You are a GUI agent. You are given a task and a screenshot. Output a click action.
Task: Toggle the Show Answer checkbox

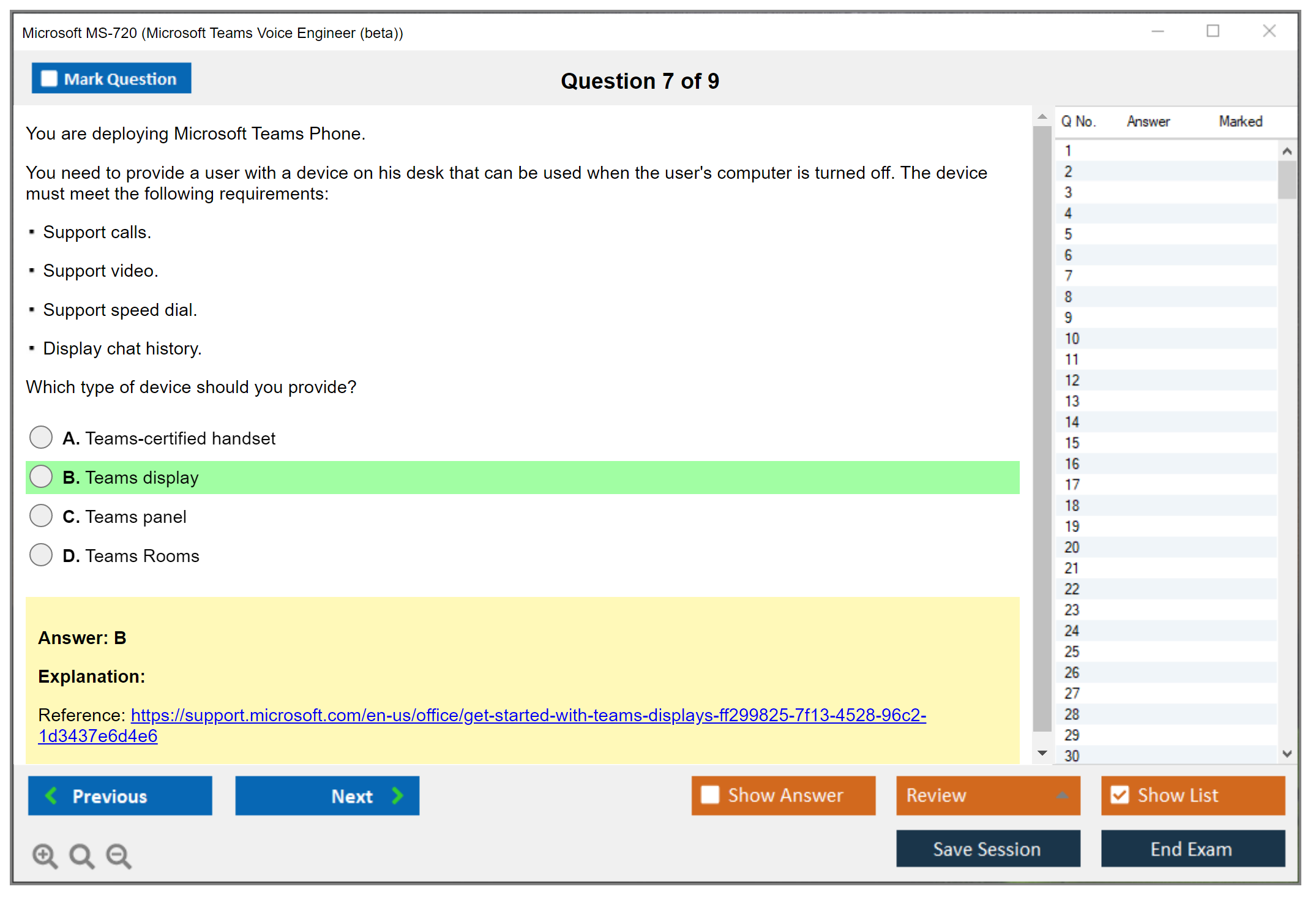pyautogui.click(x=710, y=795)
